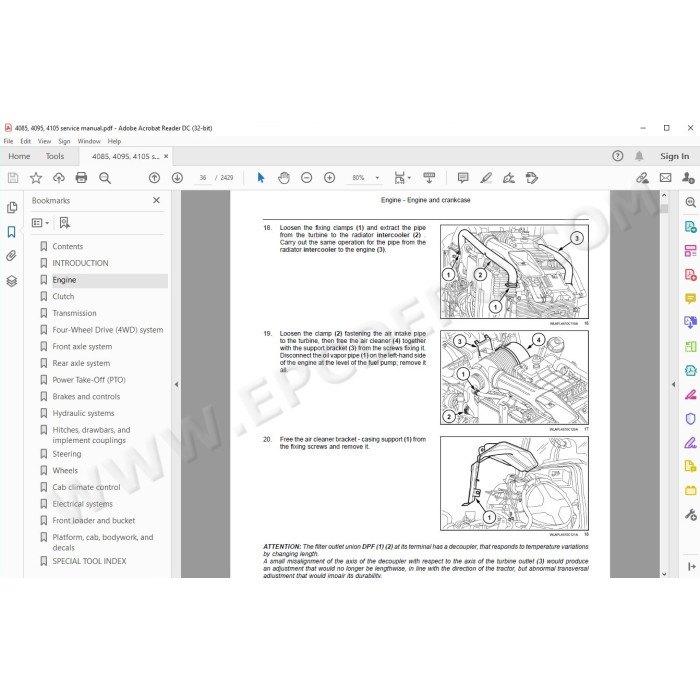Collapse the left navigation pane arrow
This screenshot has height=700, width=700.
click(176, 384)
